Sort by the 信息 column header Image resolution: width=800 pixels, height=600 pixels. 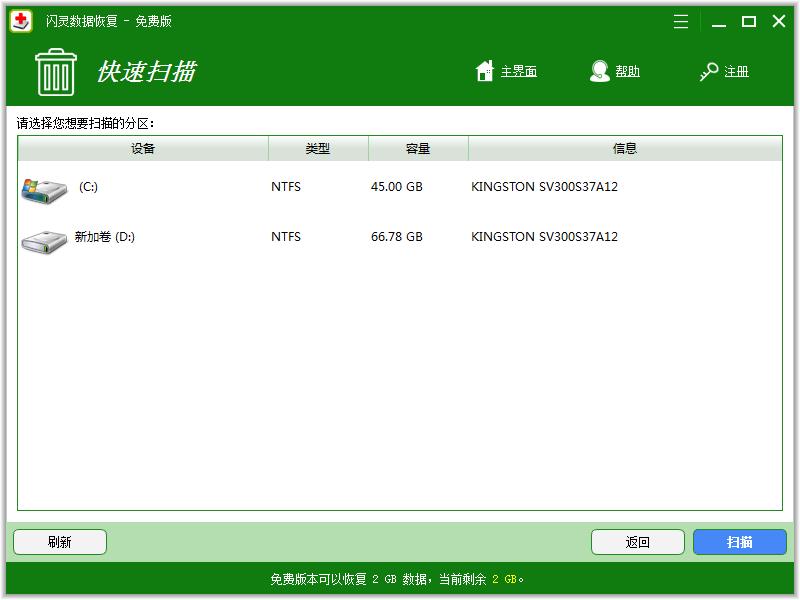[625, 149]
